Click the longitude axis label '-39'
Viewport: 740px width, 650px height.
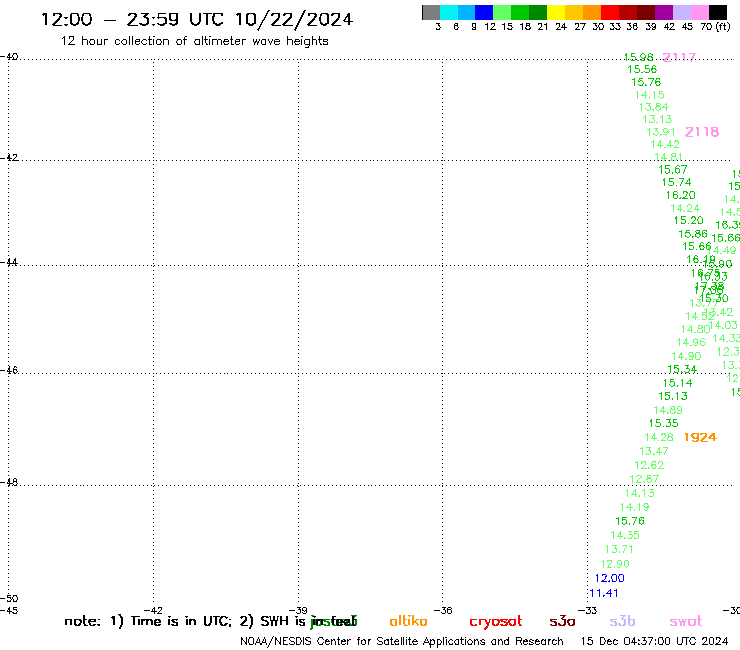tap(298, 610)
